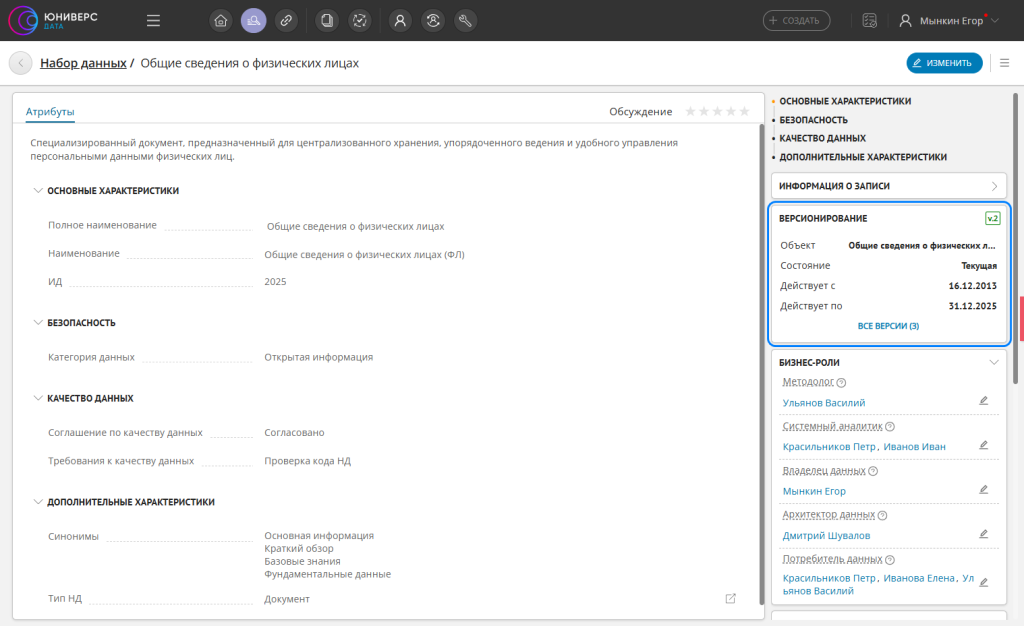Expand the Информация о записи panel
Screen dimensions: 1024x626
pos(994,186)
